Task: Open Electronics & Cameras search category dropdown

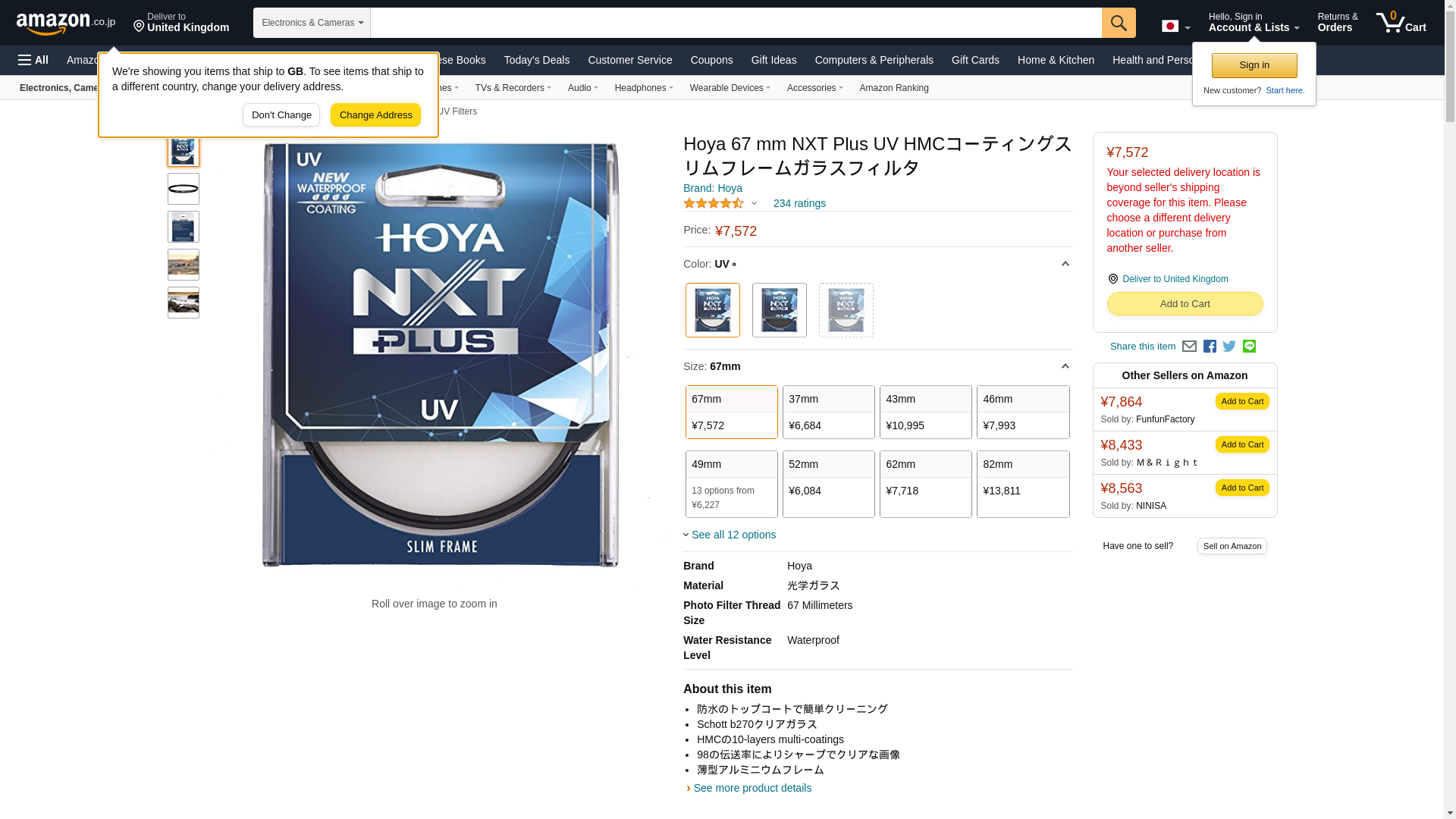Action: [312, 23]
